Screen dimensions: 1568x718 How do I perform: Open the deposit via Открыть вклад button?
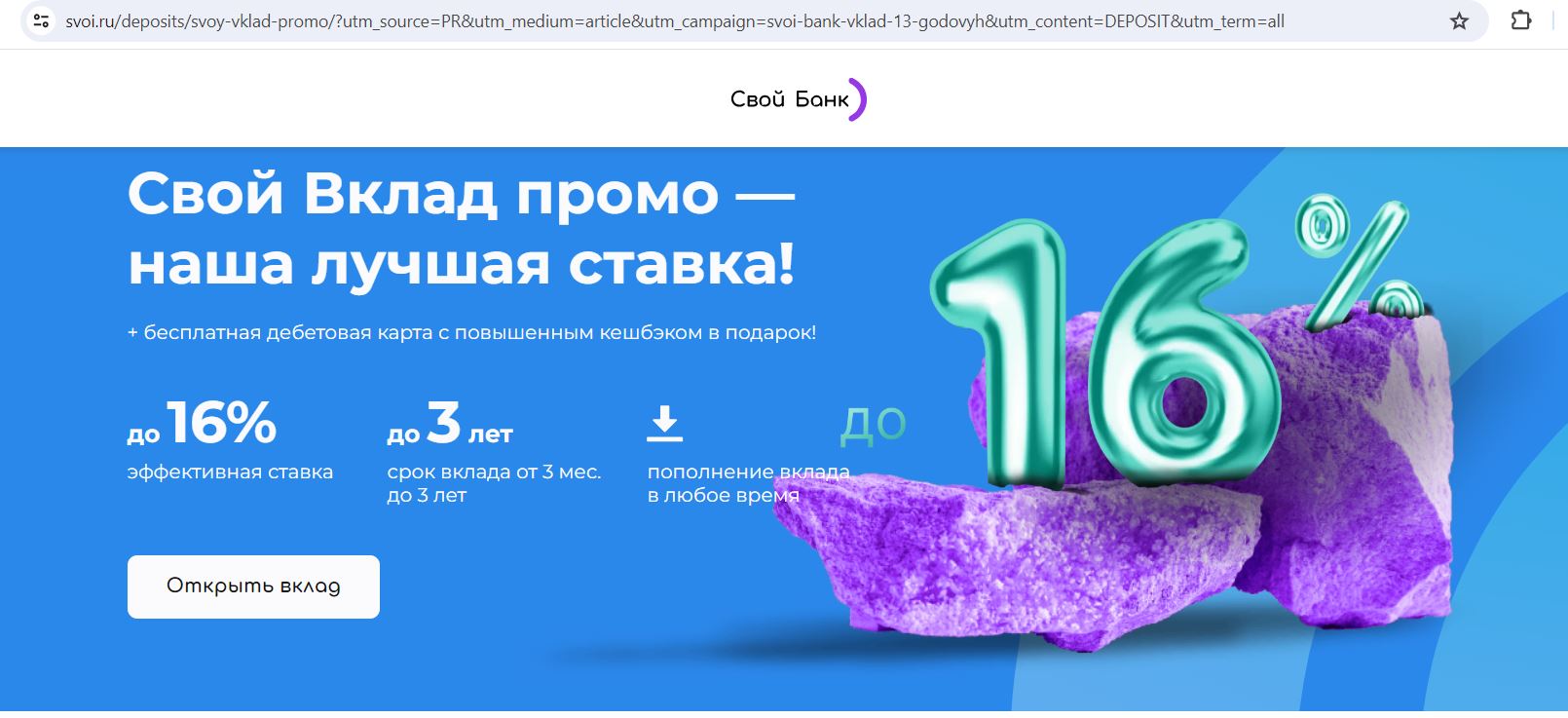click(x=253, y=586)
